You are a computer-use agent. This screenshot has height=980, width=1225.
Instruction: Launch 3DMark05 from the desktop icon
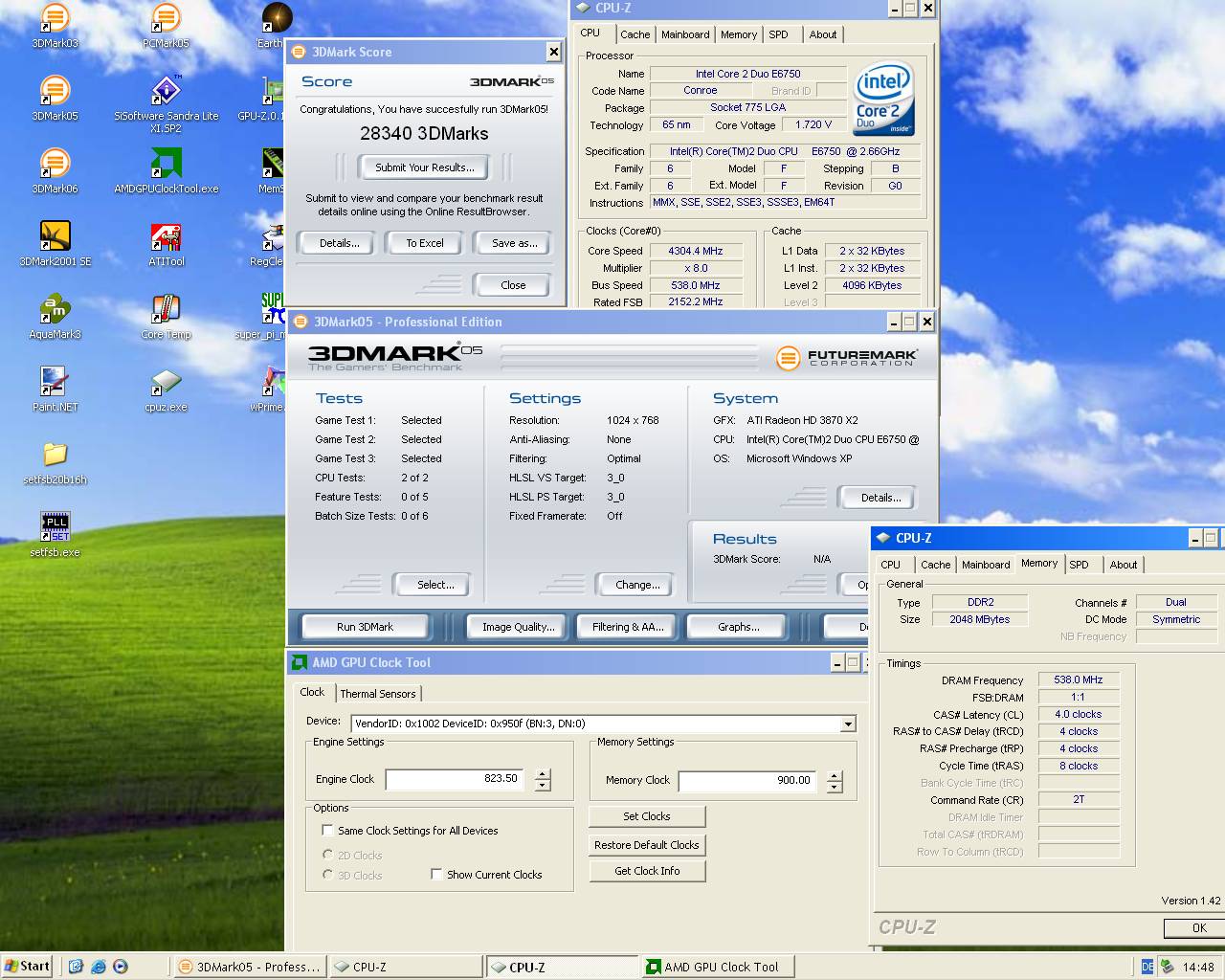(56, 98)
